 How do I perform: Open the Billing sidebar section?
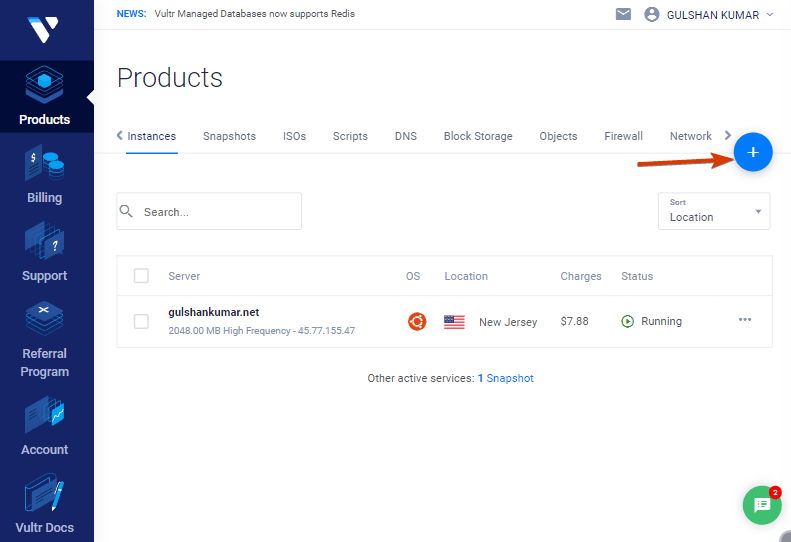44,175
